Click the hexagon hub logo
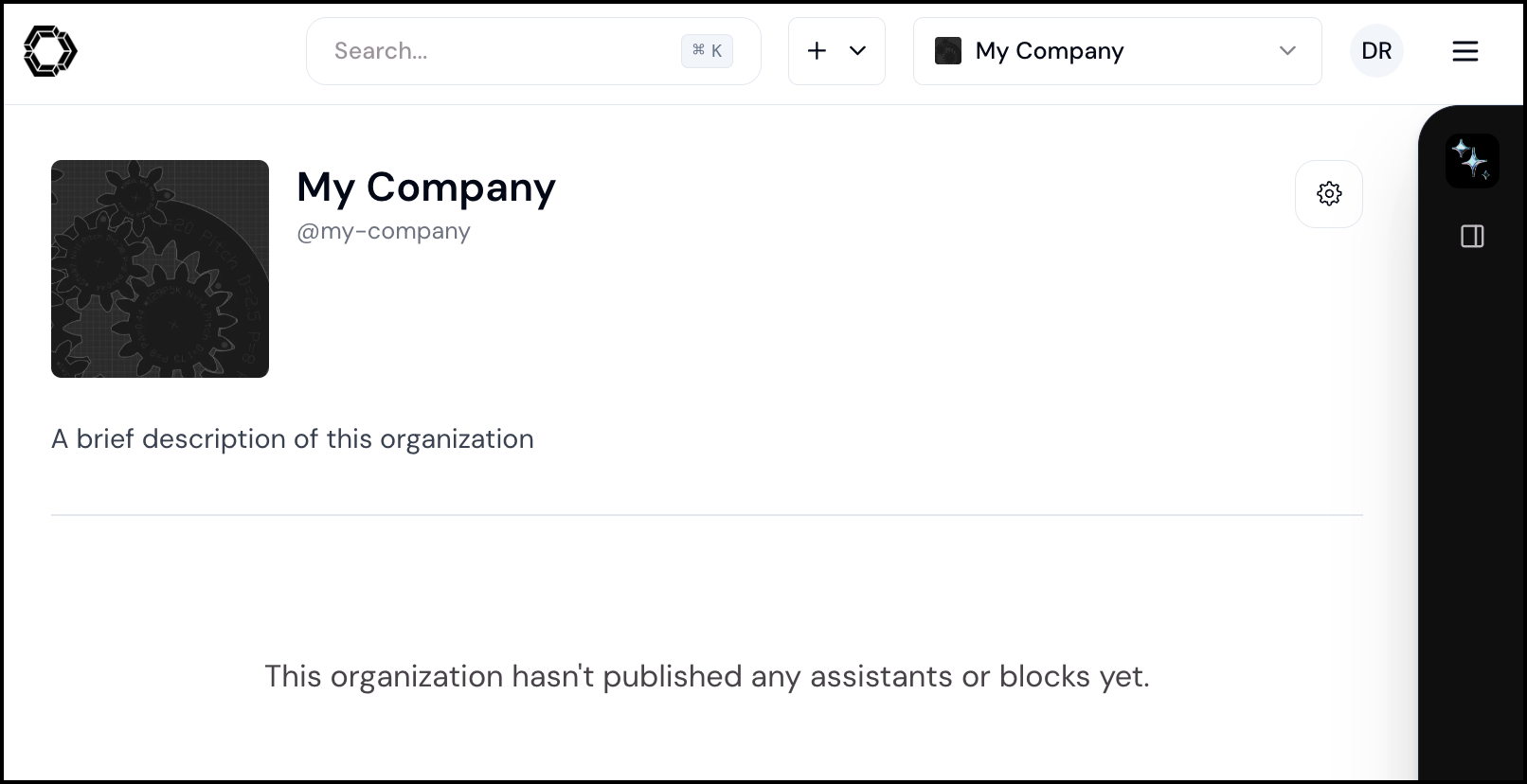The image size is (1527, 784). [x=50, y=51]
